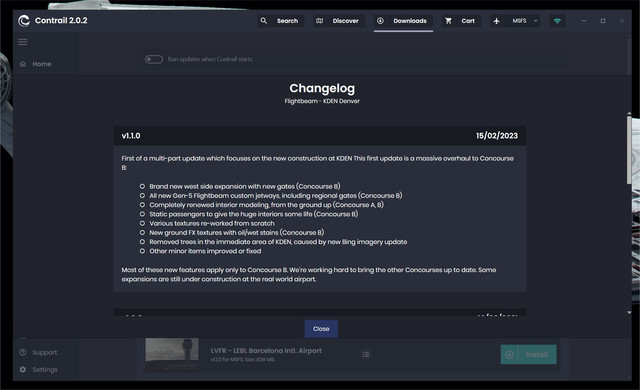
Task: Click 'Static passengers' changelog item
Action: [x=253, y=214]
